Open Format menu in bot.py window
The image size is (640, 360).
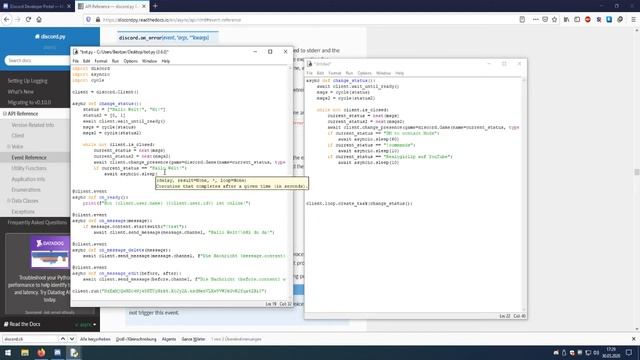pos(101,61)
